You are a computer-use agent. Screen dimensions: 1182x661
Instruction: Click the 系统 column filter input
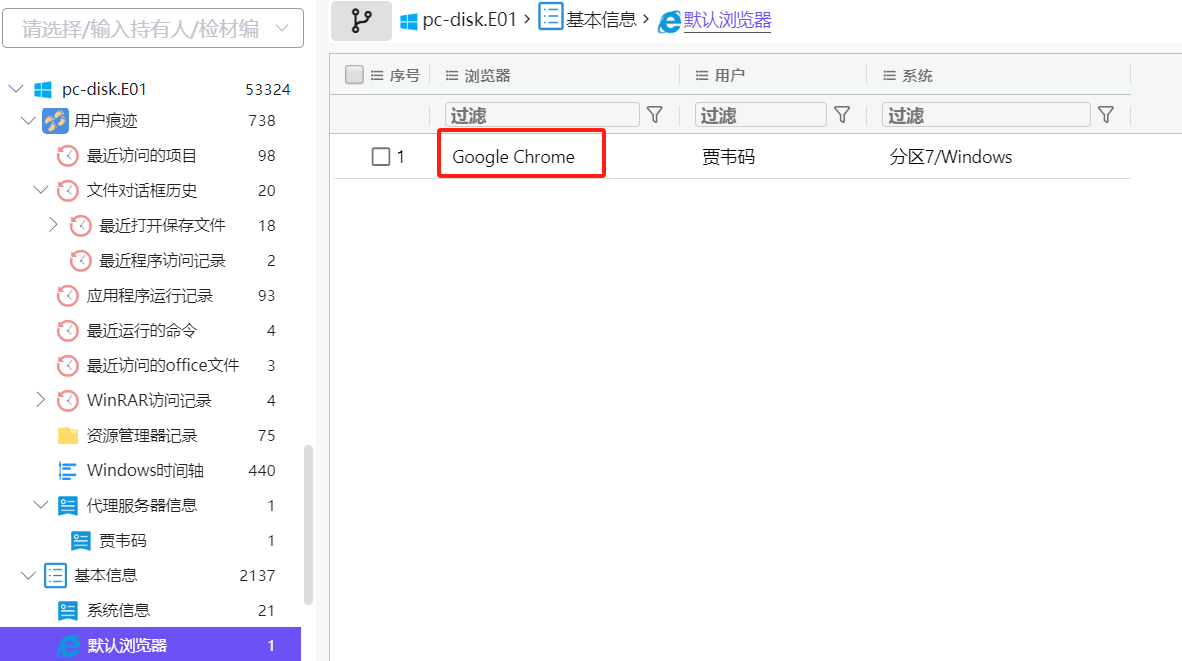[x=986, y=115]
